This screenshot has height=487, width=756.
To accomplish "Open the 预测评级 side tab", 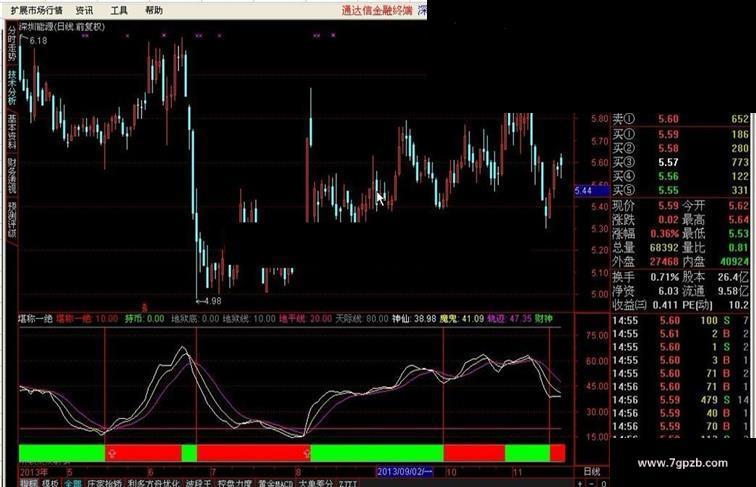I will tap(12, 220).
